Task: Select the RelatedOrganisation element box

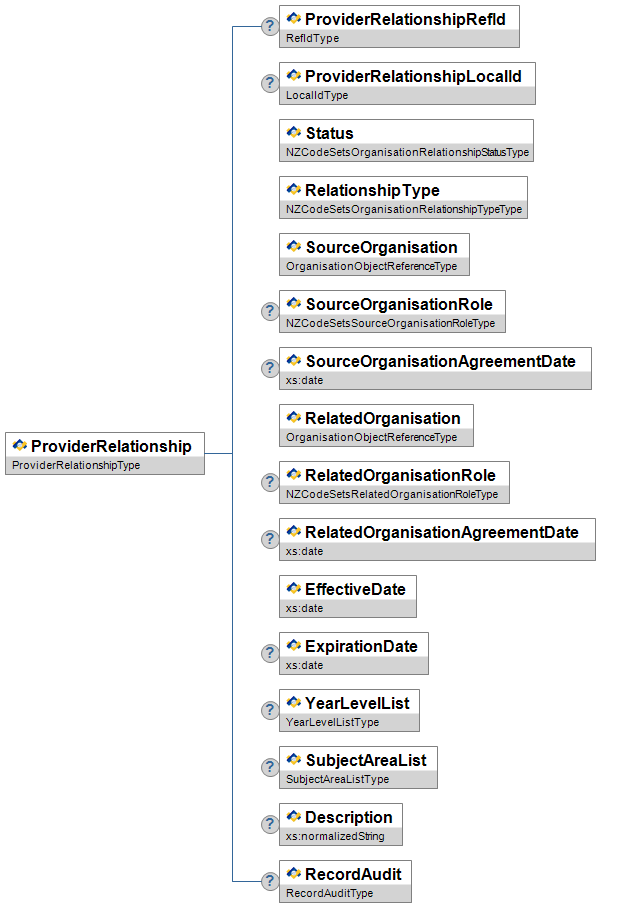Action: pyautogui.click(x=383, y=418)
